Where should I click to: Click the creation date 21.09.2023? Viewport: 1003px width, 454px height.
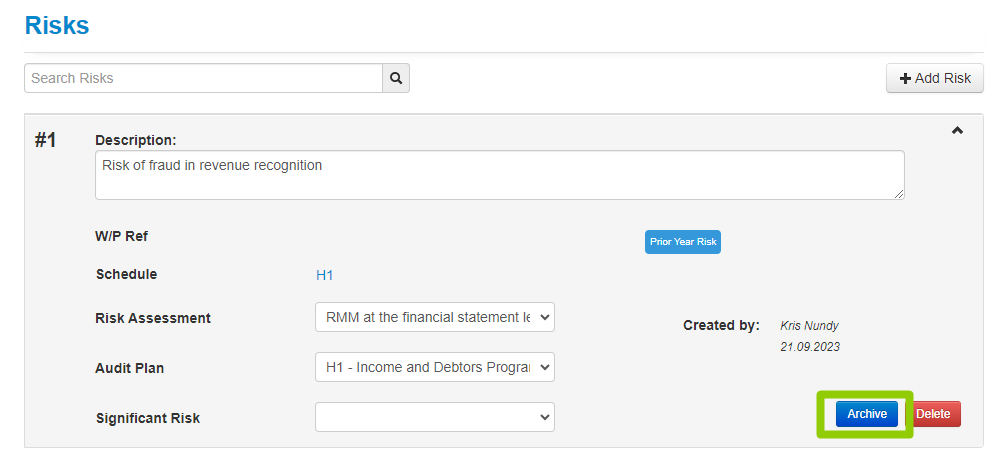pos(810,347)
